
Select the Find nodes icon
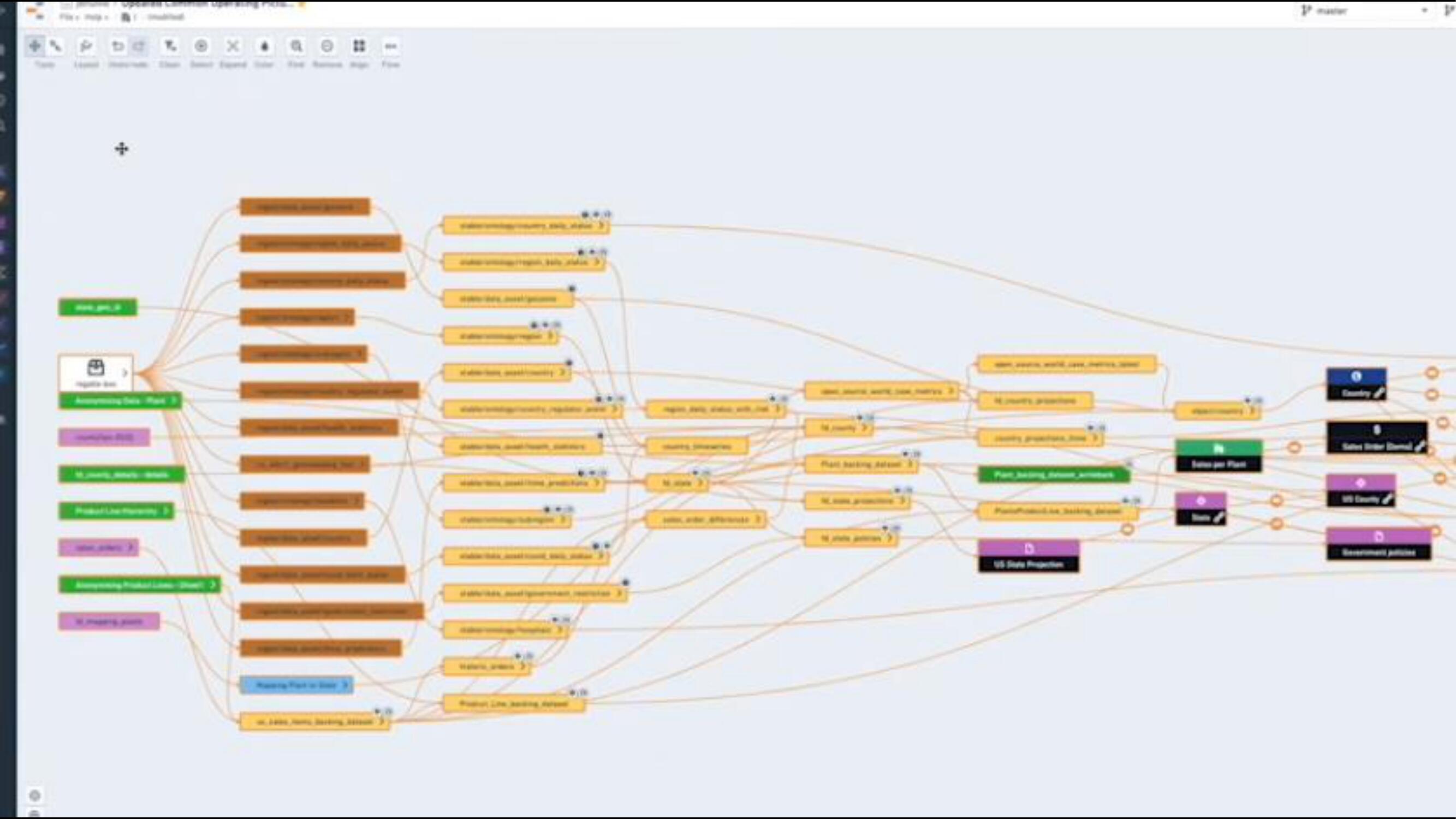point(297,46)
